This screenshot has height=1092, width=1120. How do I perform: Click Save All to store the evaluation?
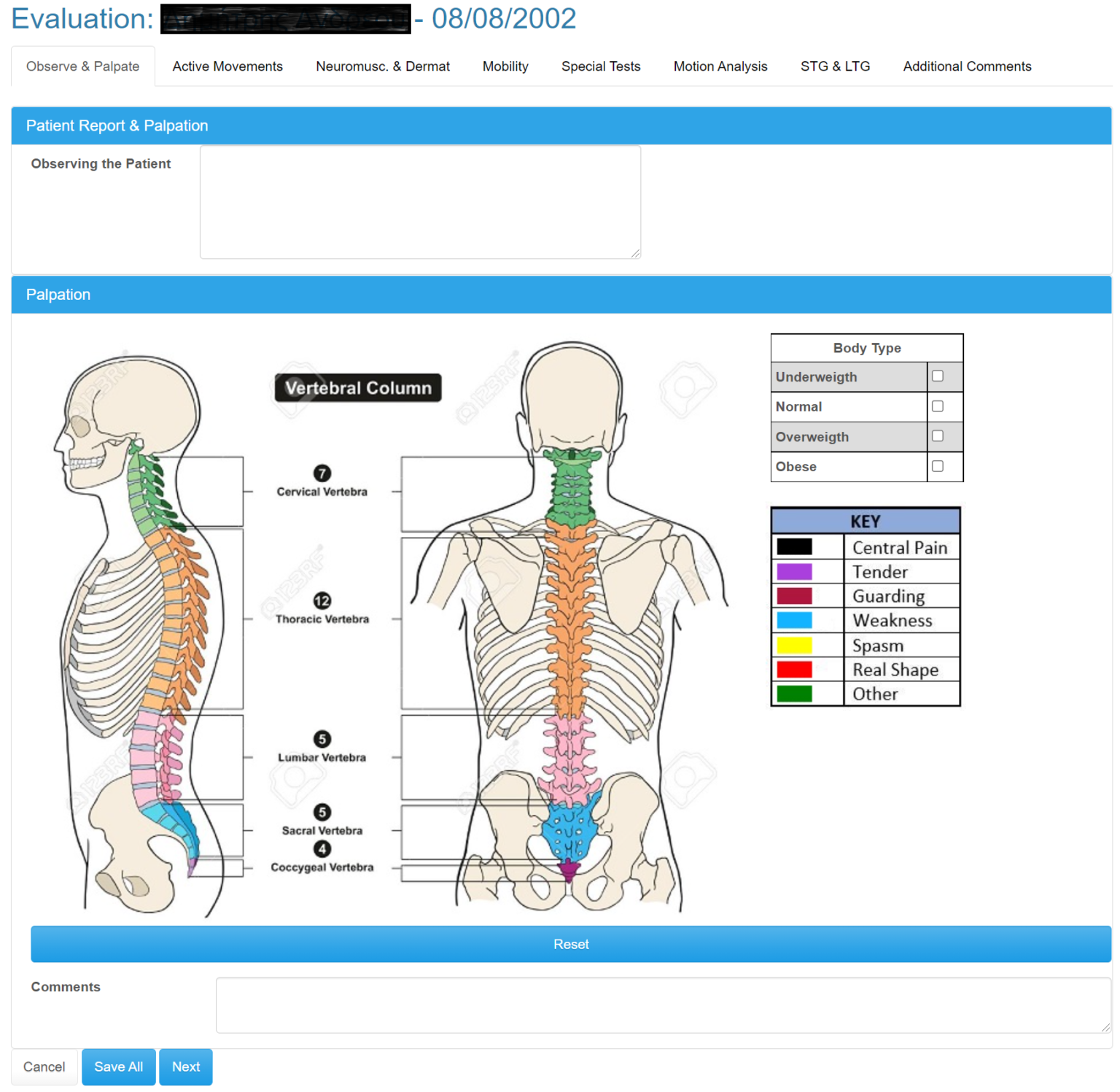(118, 1066)
